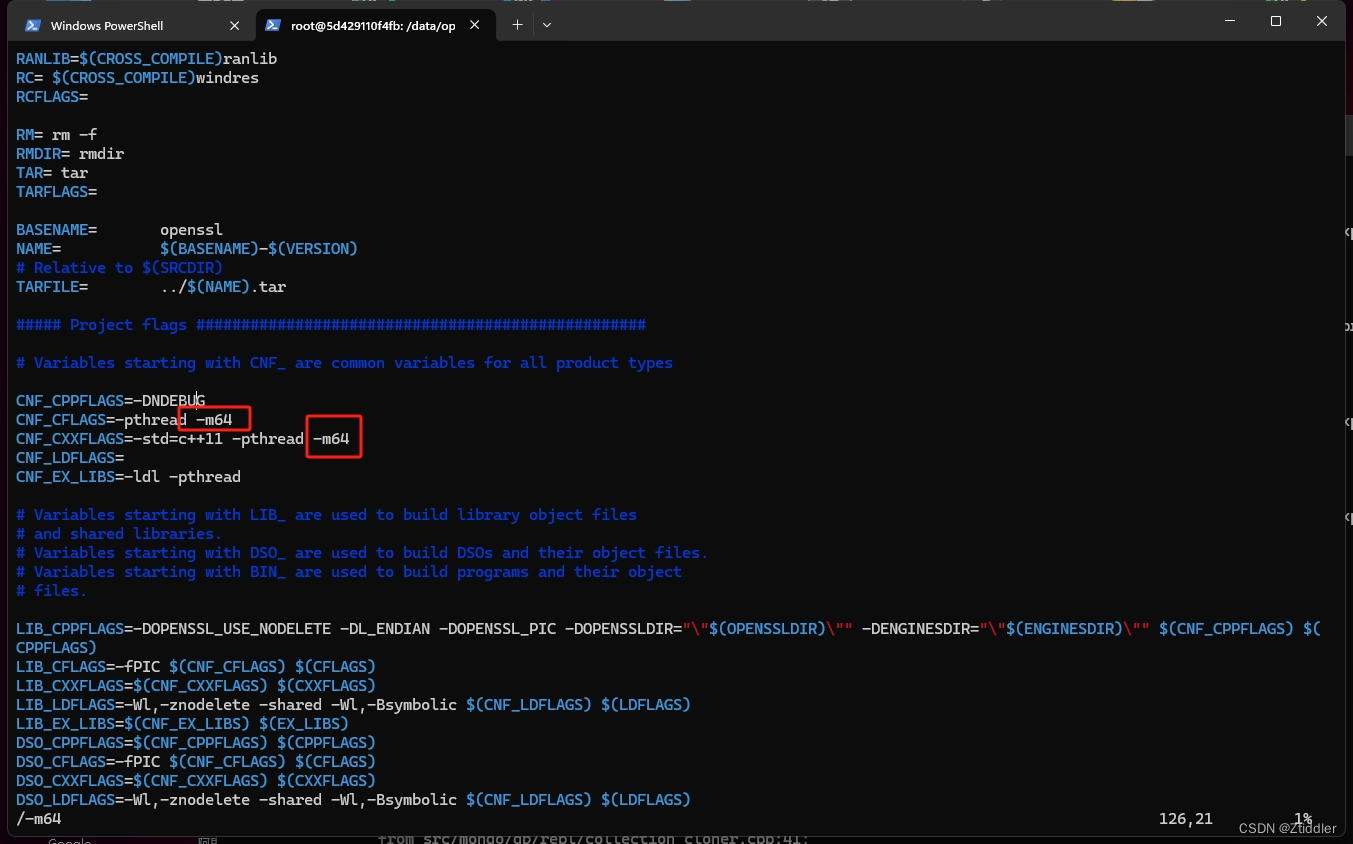This screenshot has width=1353, height=844.
Task: Click the BASENAME= openssl line
Action: pyautogui.click(x=119, y=230)
